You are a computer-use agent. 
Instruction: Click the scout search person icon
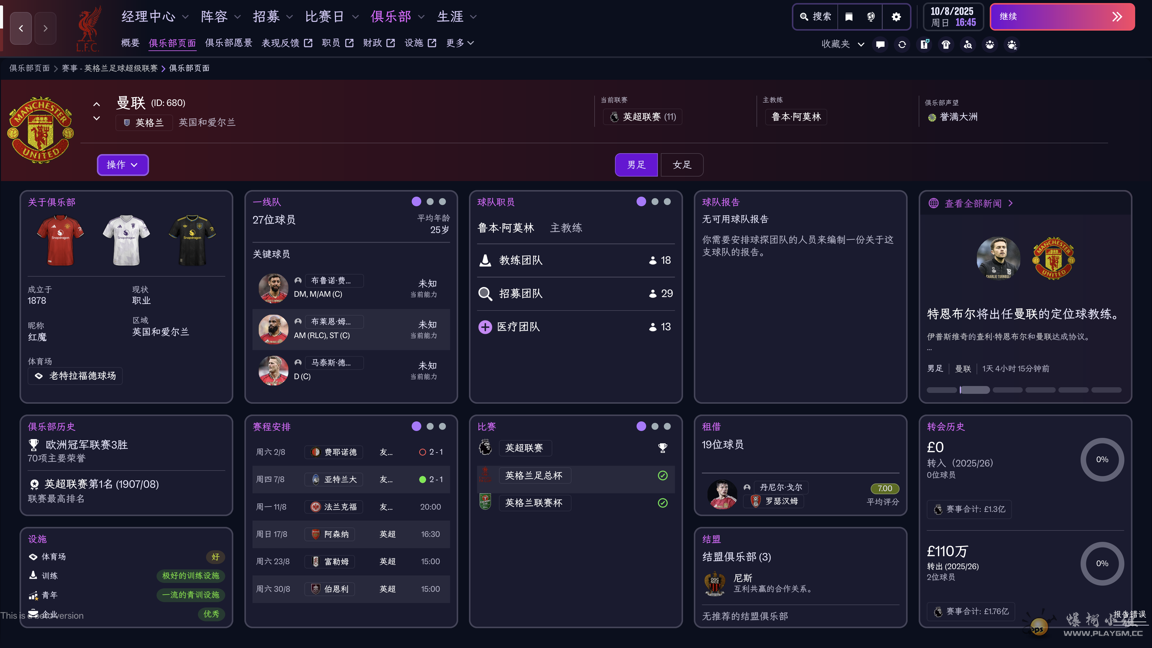(x=966, y=45)
